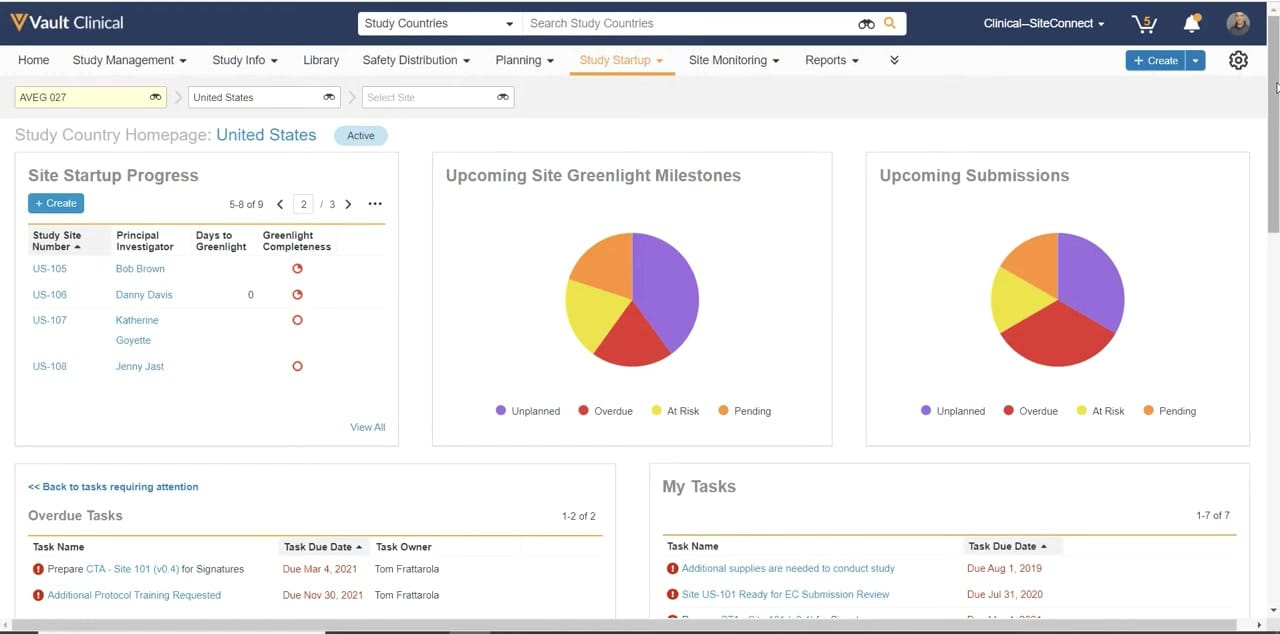Viewport: 1280px width, 634px height.
Task: Click the Vault Clinical logo
Action: point(67,22)
